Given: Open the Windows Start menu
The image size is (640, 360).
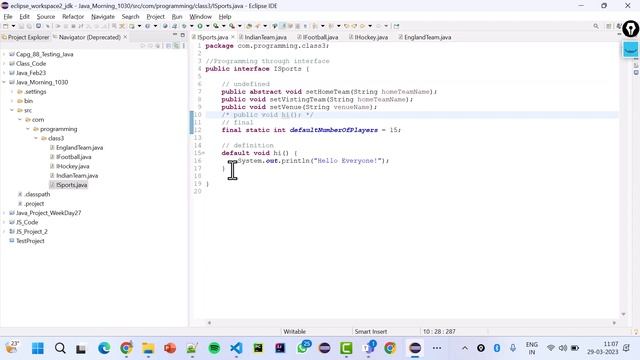Looking at the screenshot, I should [x=38, y=348].
